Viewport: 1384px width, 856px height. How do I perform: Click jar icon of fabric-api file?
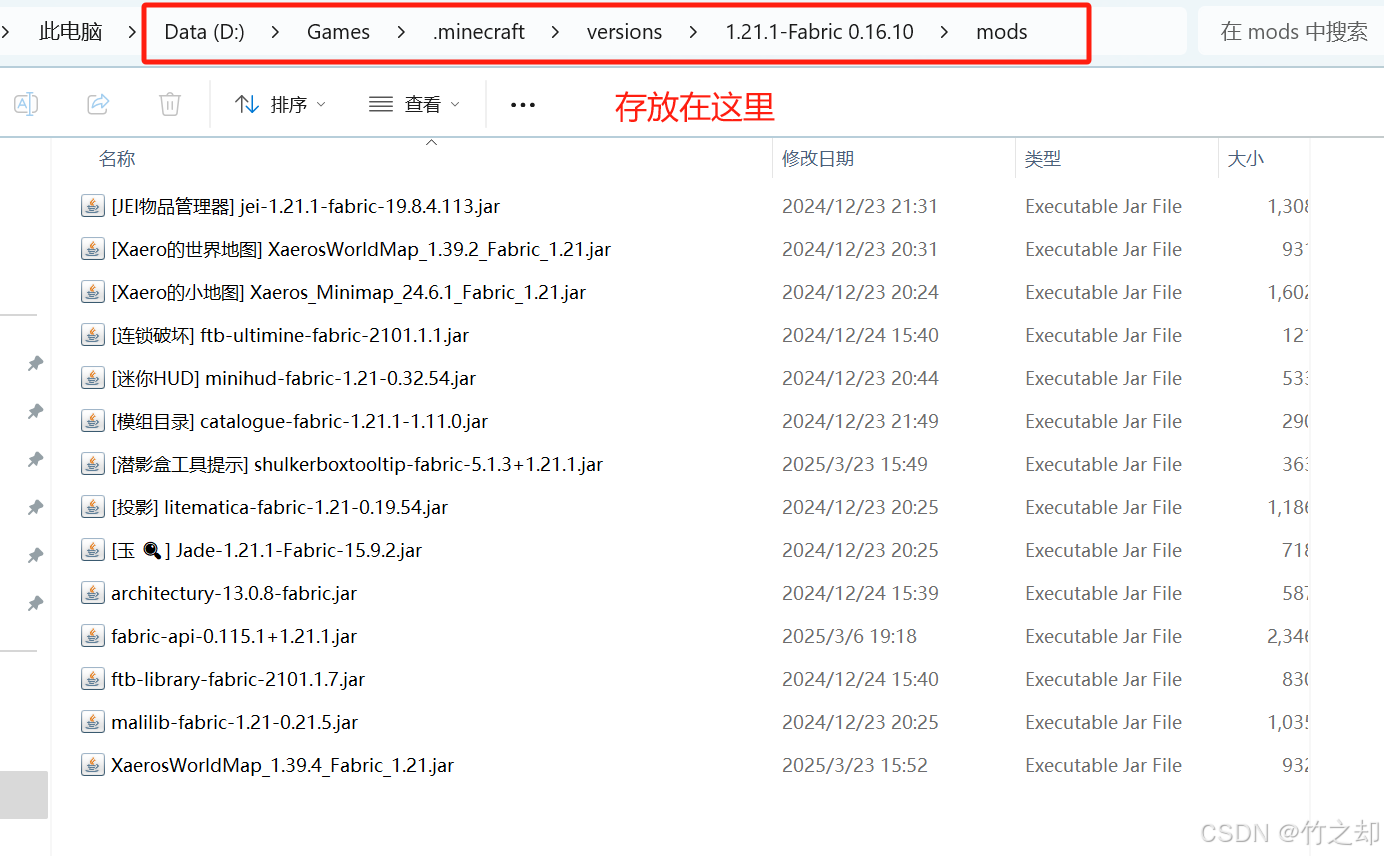click(x=92, y=637)
